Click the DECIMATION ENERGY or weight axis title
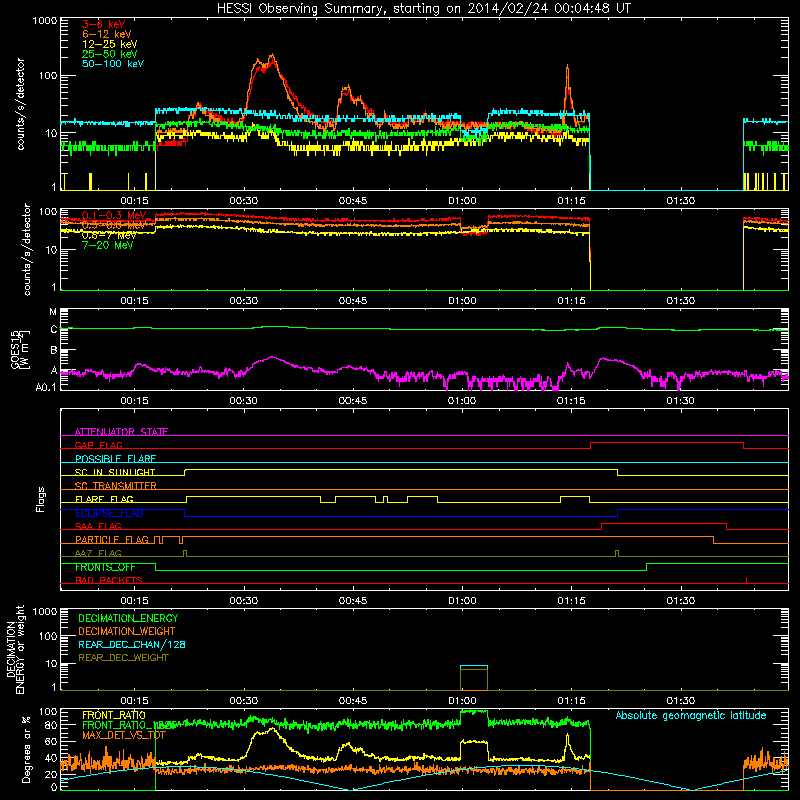This screenshot has height=800, width=800. coord(15,649)
